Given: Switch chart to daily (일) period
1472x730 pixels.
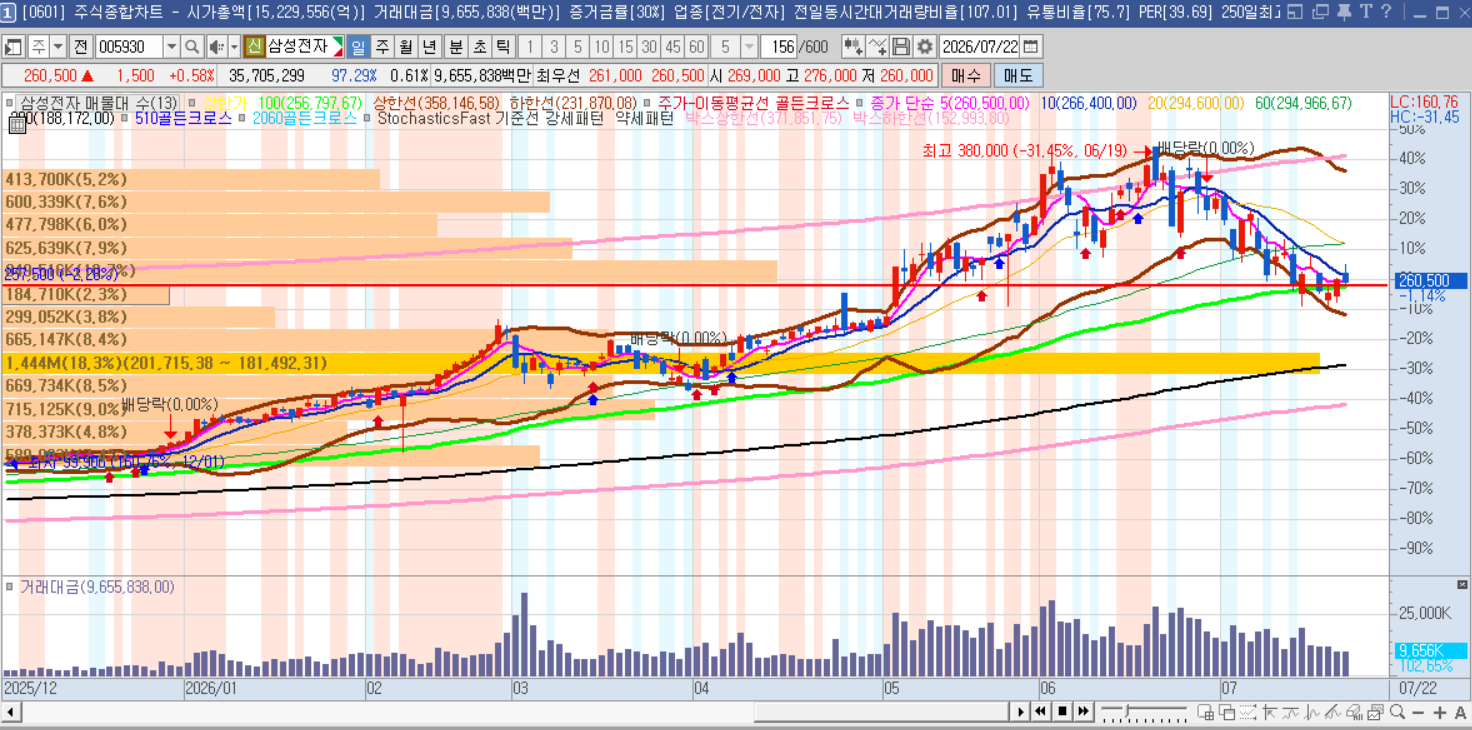Looking at the screenshot, I should [x=357, y=47].
